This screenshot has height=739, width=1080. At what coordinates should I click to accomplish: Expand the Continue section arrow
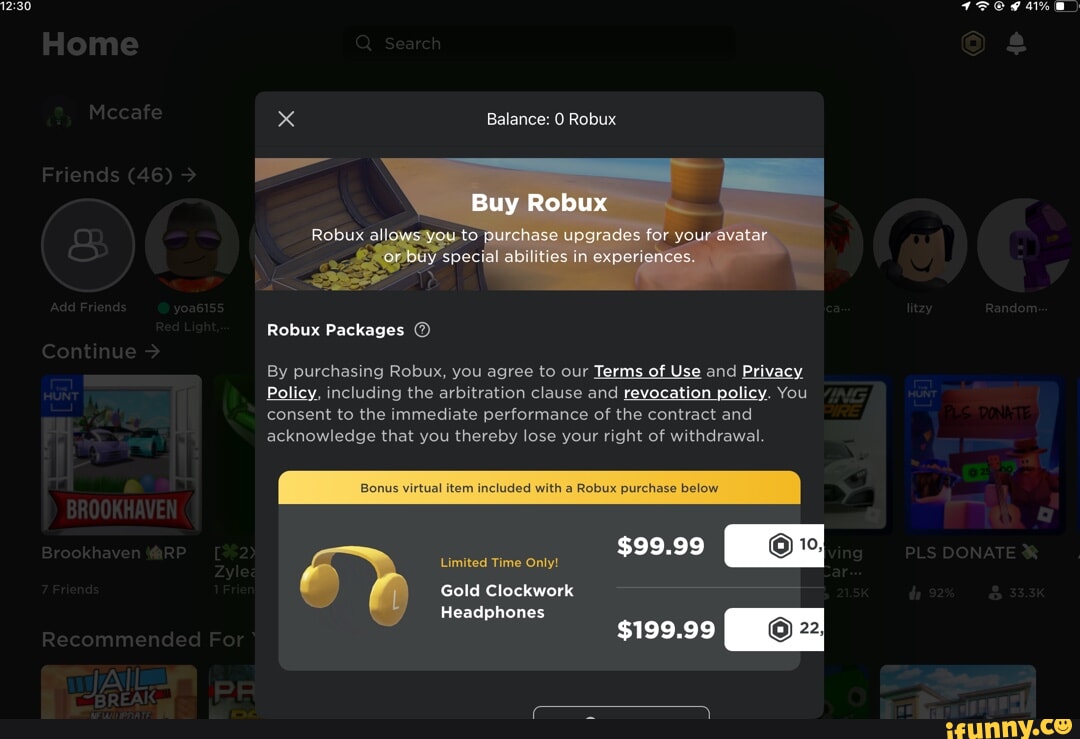click(152, 351)
